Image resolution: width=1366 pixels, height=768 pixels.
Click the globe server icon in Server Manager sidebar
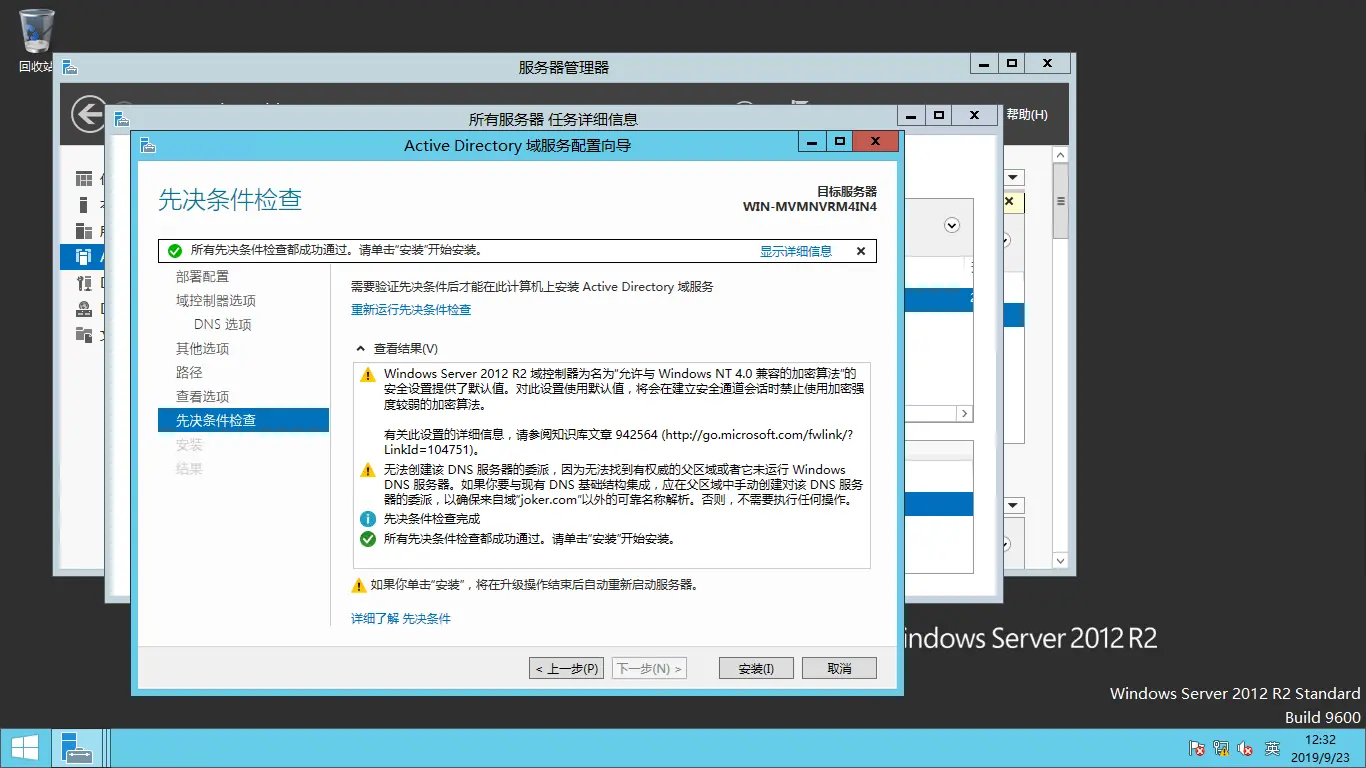pyautogui.click(x=84, y=309)
